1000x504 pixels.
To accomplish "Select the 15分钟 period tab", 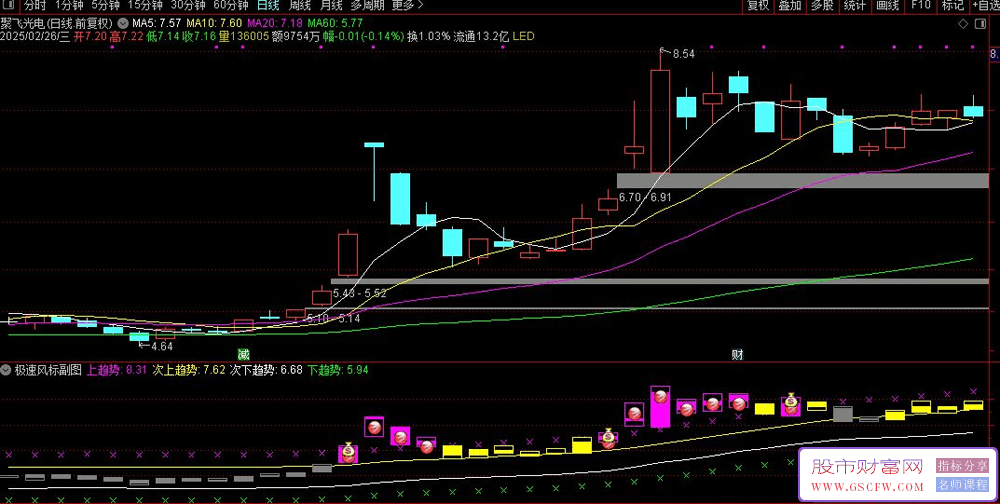I will point(145,6).
